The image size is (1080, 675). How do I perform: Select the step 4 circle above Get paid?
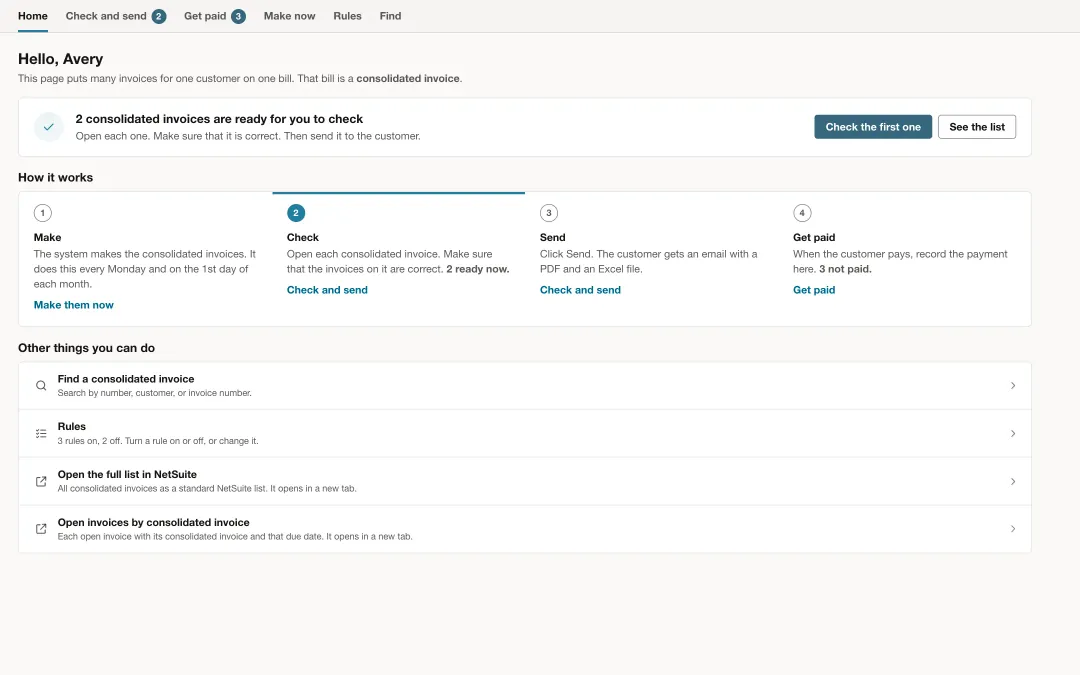coord(802,213)
